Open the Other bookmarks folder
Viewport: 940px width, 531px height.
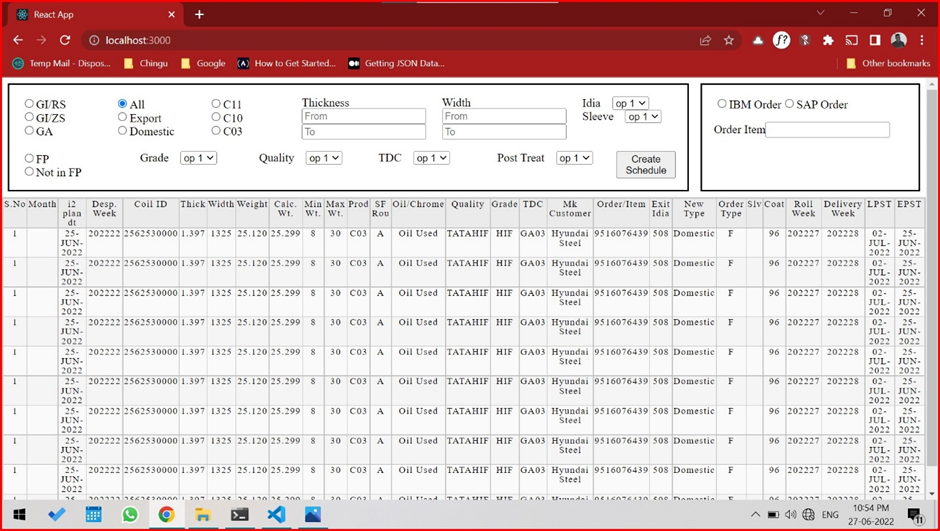pos(888,63)
